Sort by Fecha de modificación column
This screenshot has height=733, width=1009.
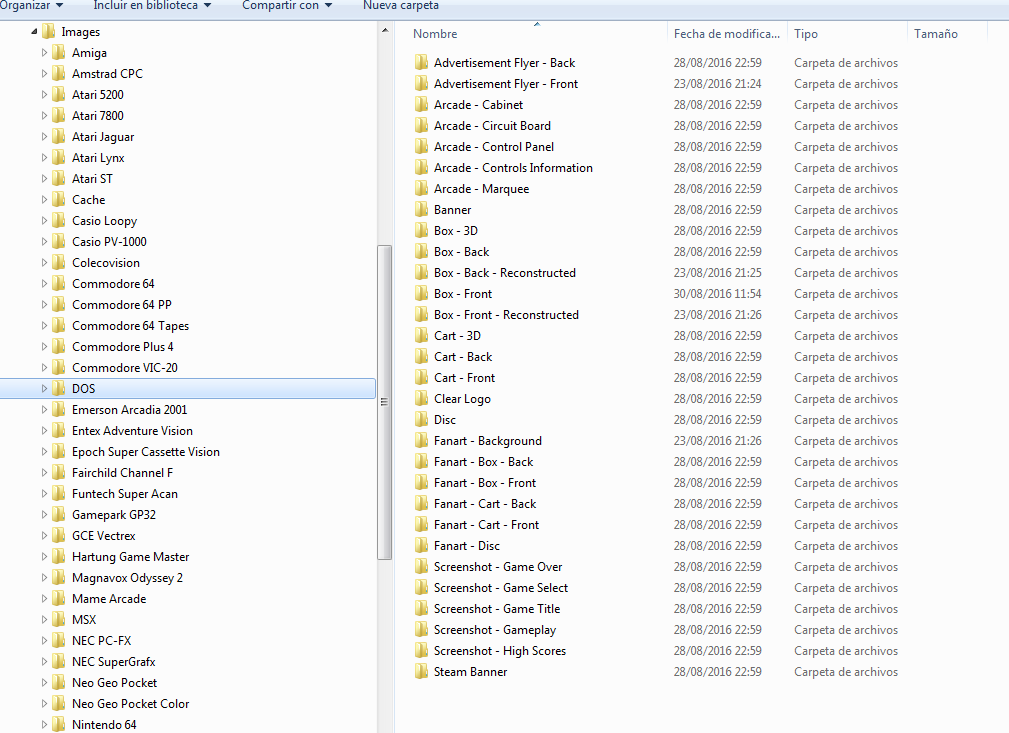tap(727, 33)
